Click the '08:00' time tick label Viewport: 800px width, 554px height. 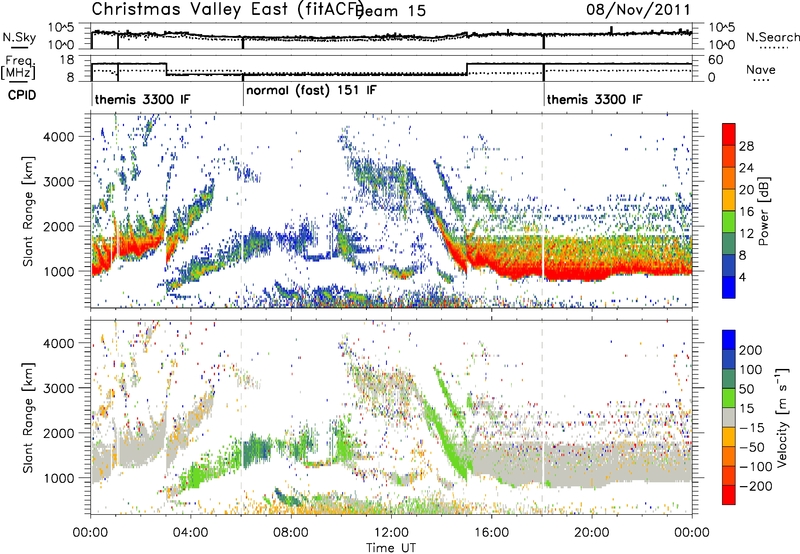(291, 533)
